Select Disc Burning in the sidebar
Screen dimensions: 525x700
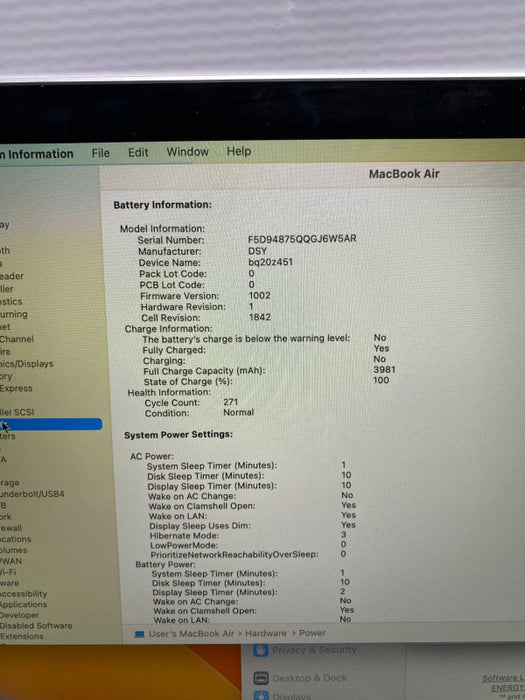(x=14, y=314)
